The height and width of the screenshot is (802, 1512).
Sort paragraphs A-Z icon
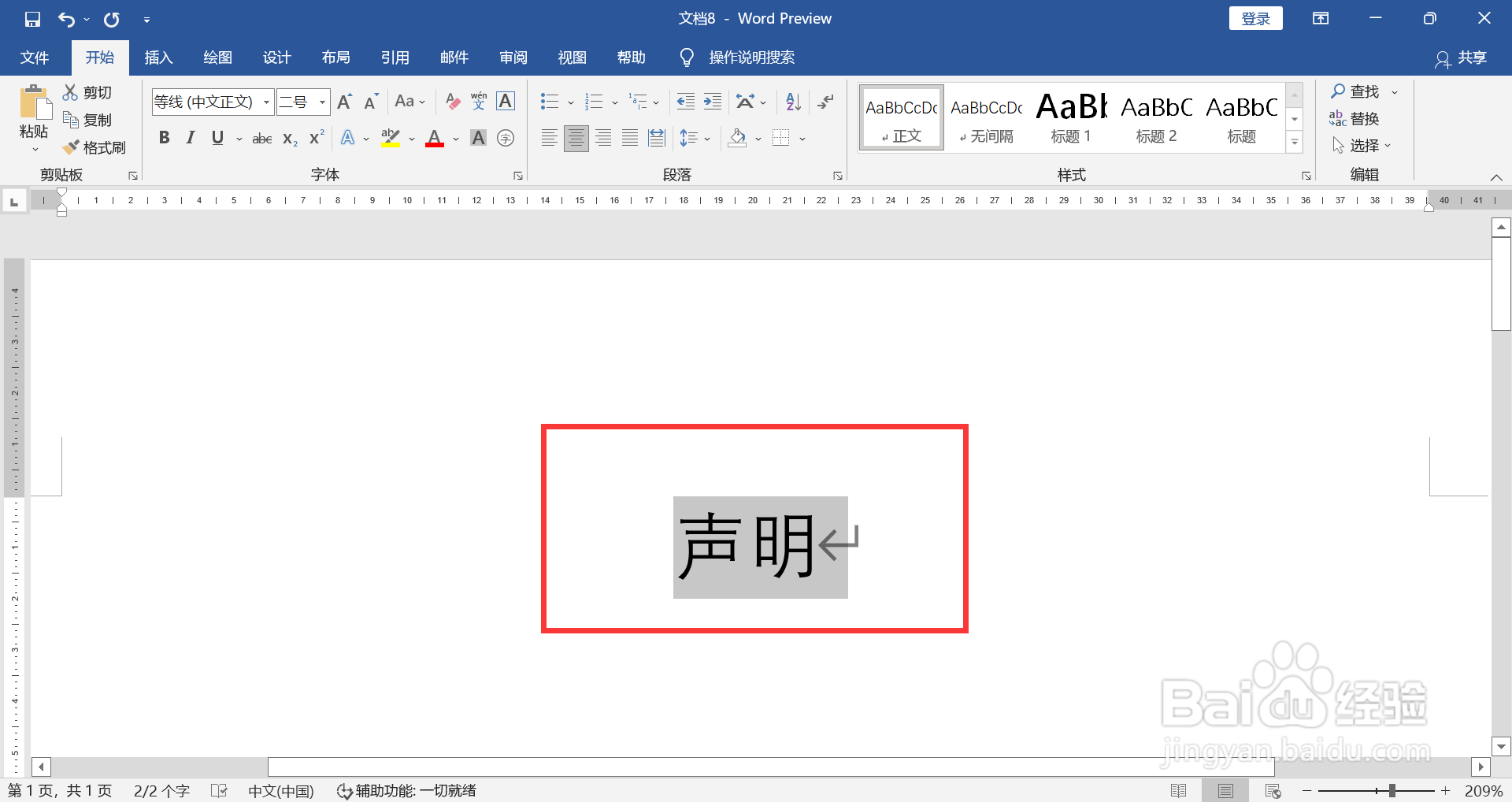pos(793,102)
